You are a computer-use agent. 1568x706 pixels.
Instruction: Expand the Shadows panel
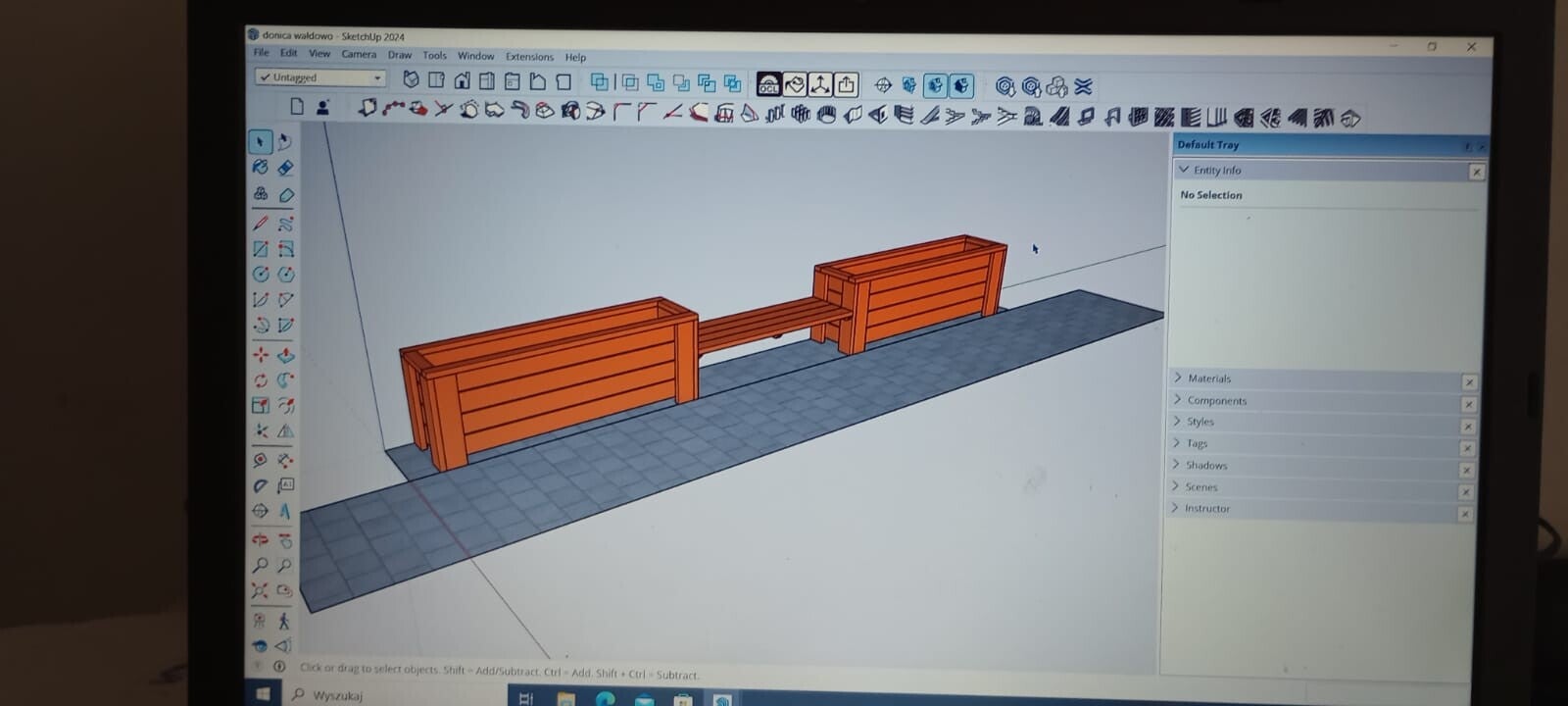click(x=1205, y=466)
